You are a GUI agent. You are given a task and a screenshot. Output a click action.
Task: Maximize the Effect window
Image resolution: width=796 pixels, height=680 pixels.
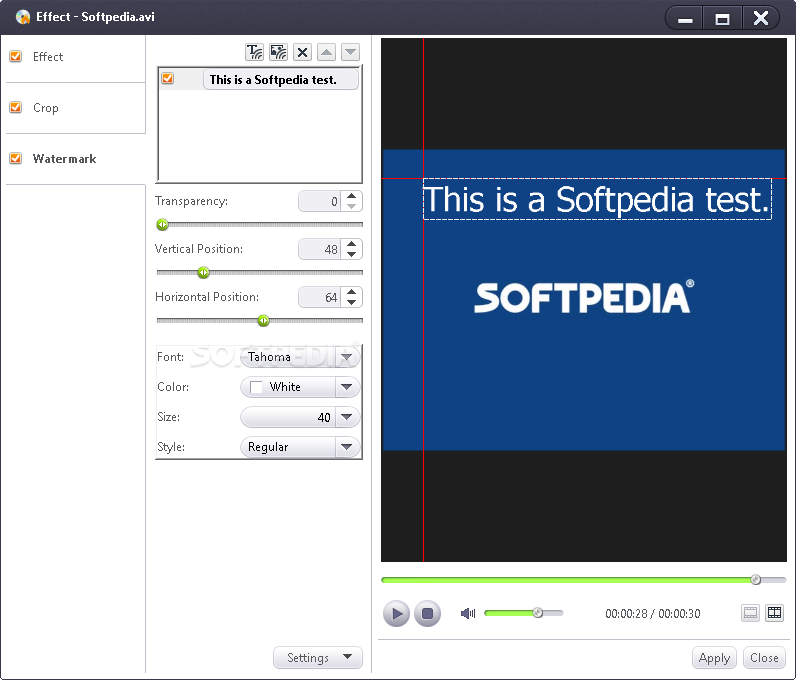point(722,19)
